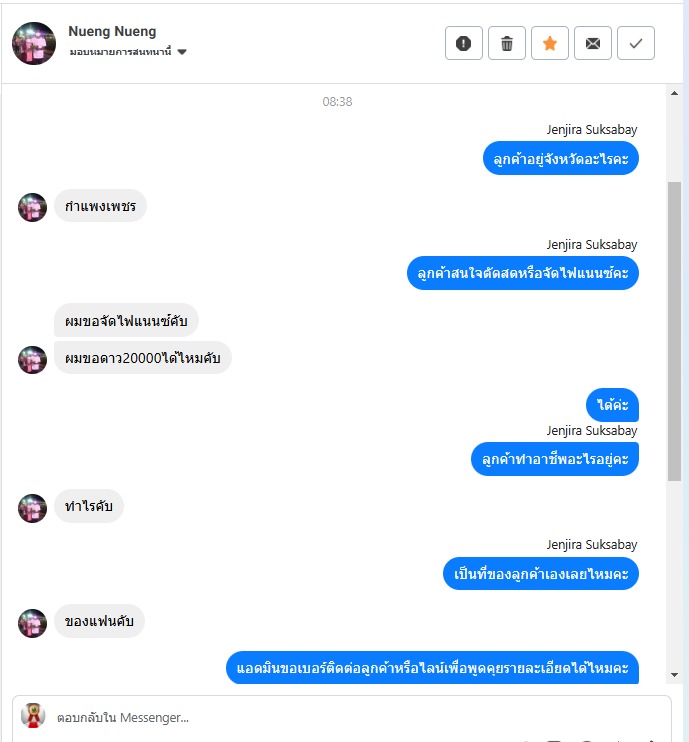Click customer avatar beside ทำไรคับ message
This screenshot has height=742, width=689.
coord(32,508)
